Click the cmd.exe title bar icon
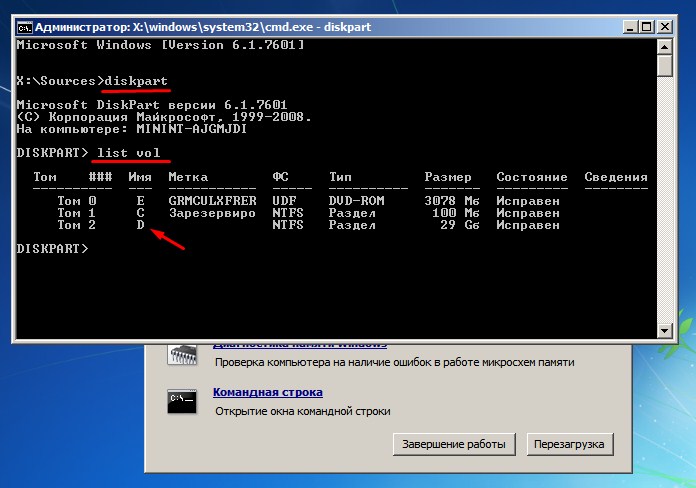 pyautogui.click(x=24, y=28)
